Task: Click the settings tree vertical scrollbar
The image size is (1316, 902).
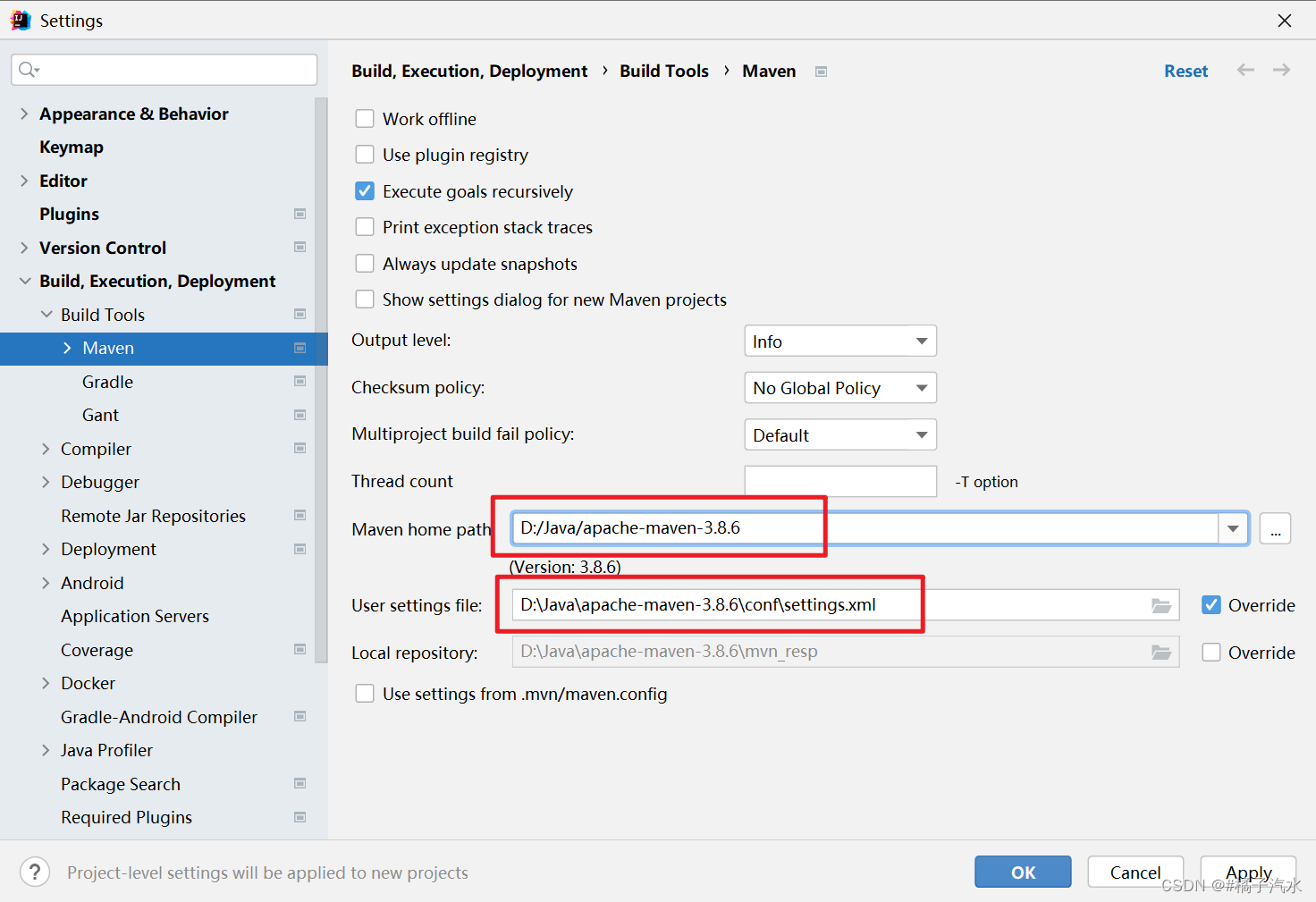Action: 321,380
